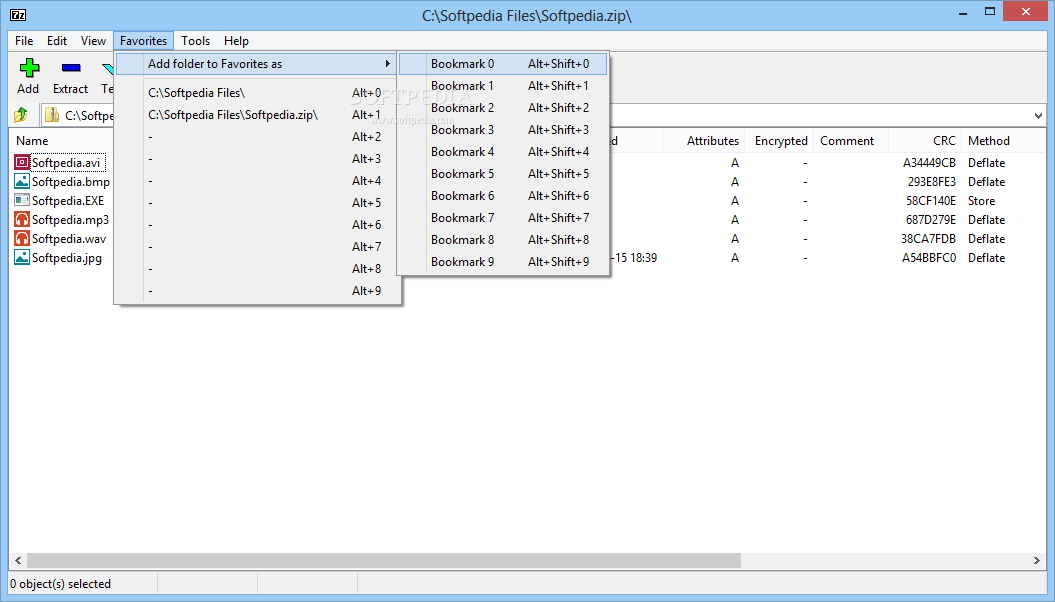Click the Softpedia.mp3 audio file icon
The width and height of the screenshot is (1055, 602).
(x=22, y=219)
